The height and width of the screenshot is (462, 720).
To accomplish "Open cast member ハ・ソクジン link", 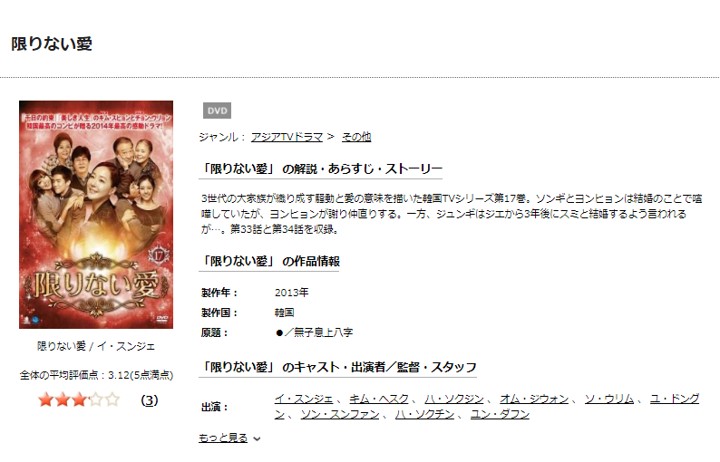I will pos(454,399).
